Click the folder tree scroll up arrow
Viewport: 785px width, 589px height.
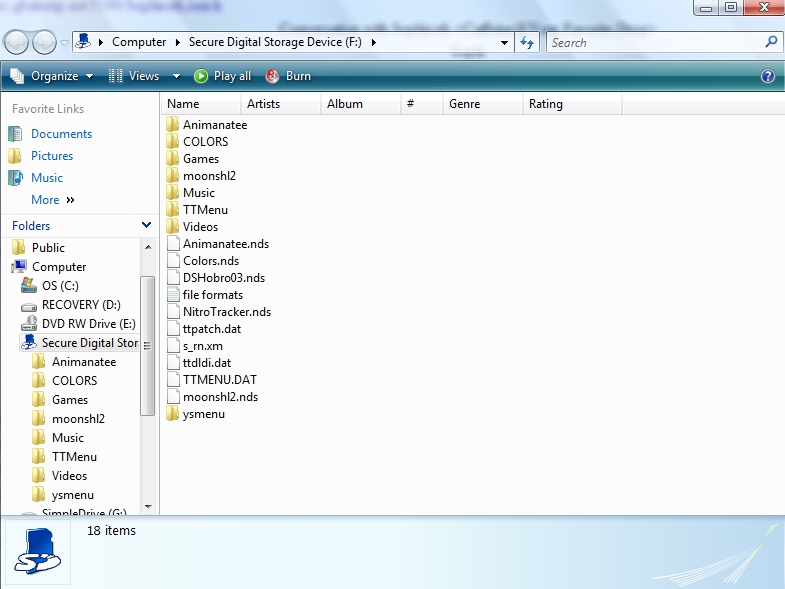[x=148, y=247]
